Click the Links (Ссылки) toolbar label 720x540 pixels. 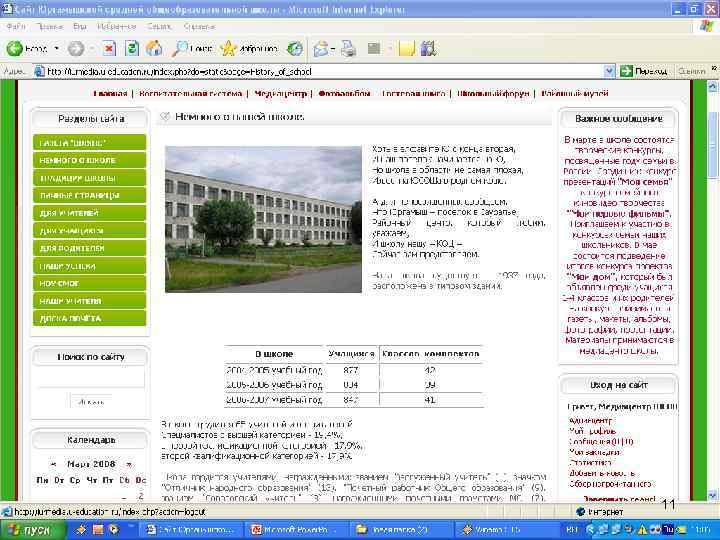692,71
